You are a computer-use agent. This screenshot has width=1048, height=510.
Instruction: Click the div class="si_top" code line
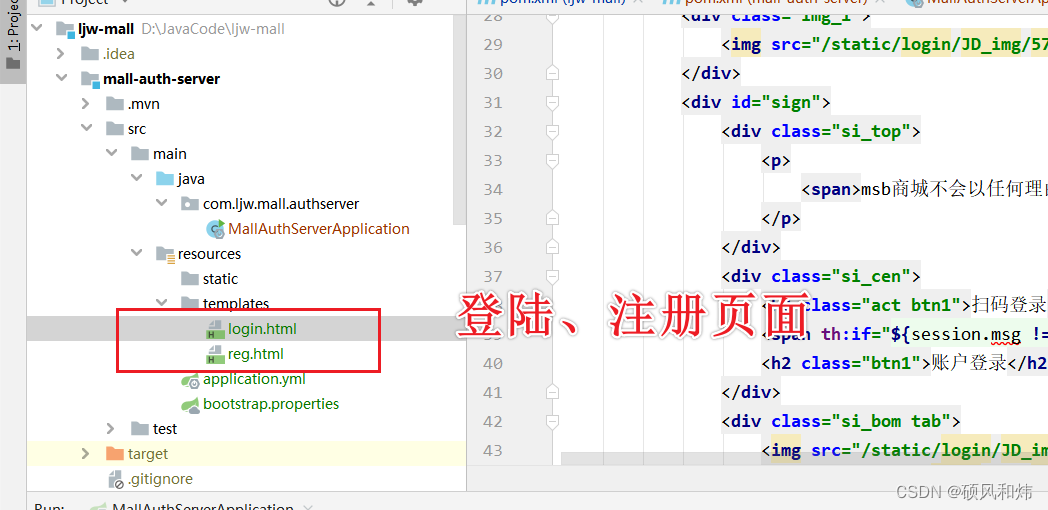pyautogui.click(x=821, y=131)
